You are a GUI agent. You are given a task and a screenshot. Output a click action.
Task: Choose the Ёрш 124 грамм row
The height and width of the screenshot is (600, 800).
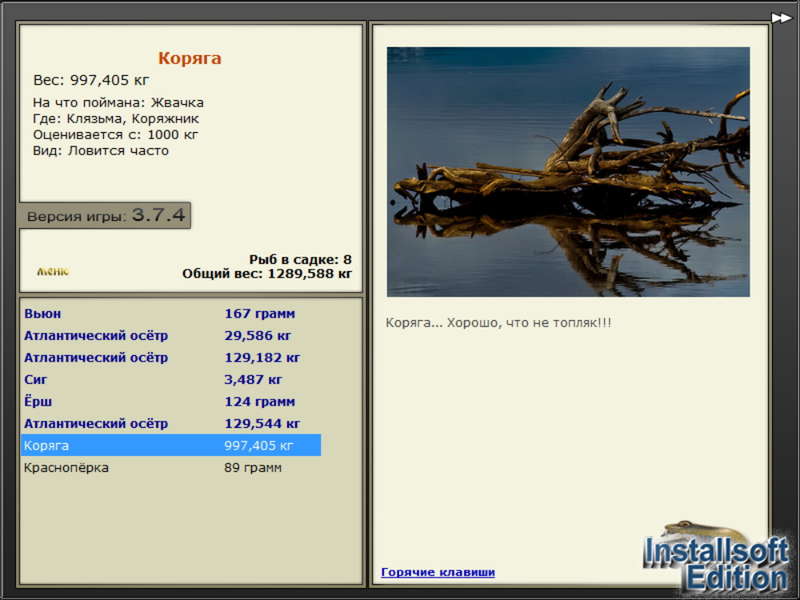coord(171,401)
